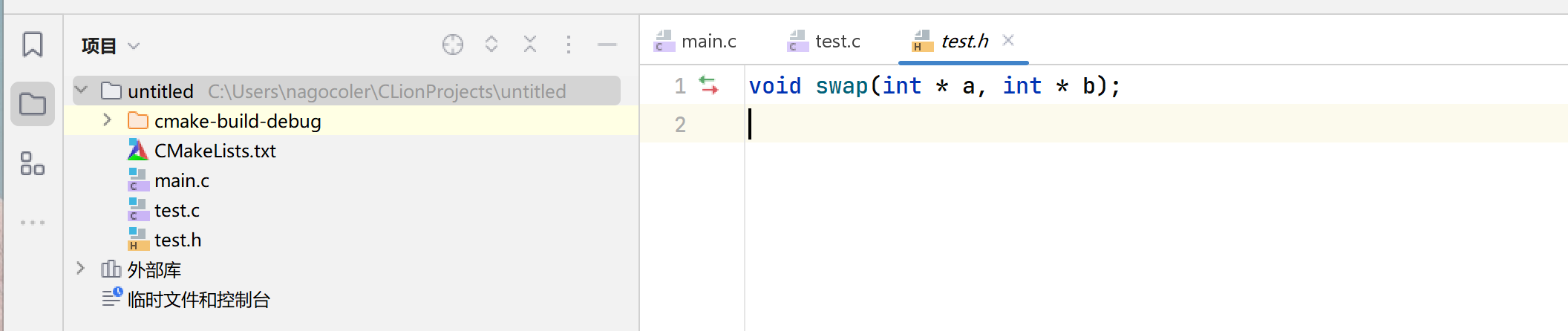
Task: Expand the 外部库 node
Action: (81, 269)
